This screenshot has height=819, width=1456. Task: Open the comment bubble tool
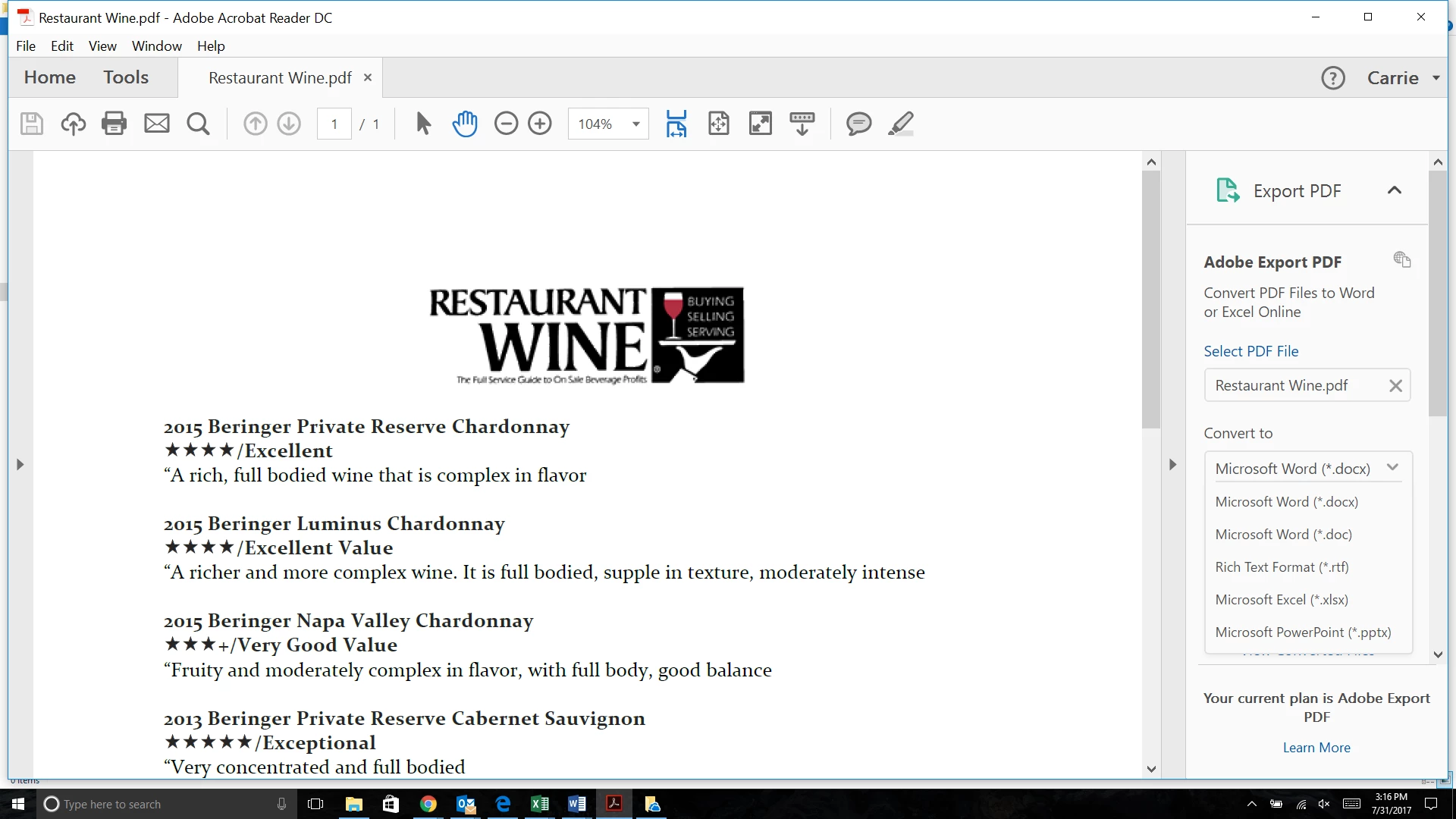point(858,124)
